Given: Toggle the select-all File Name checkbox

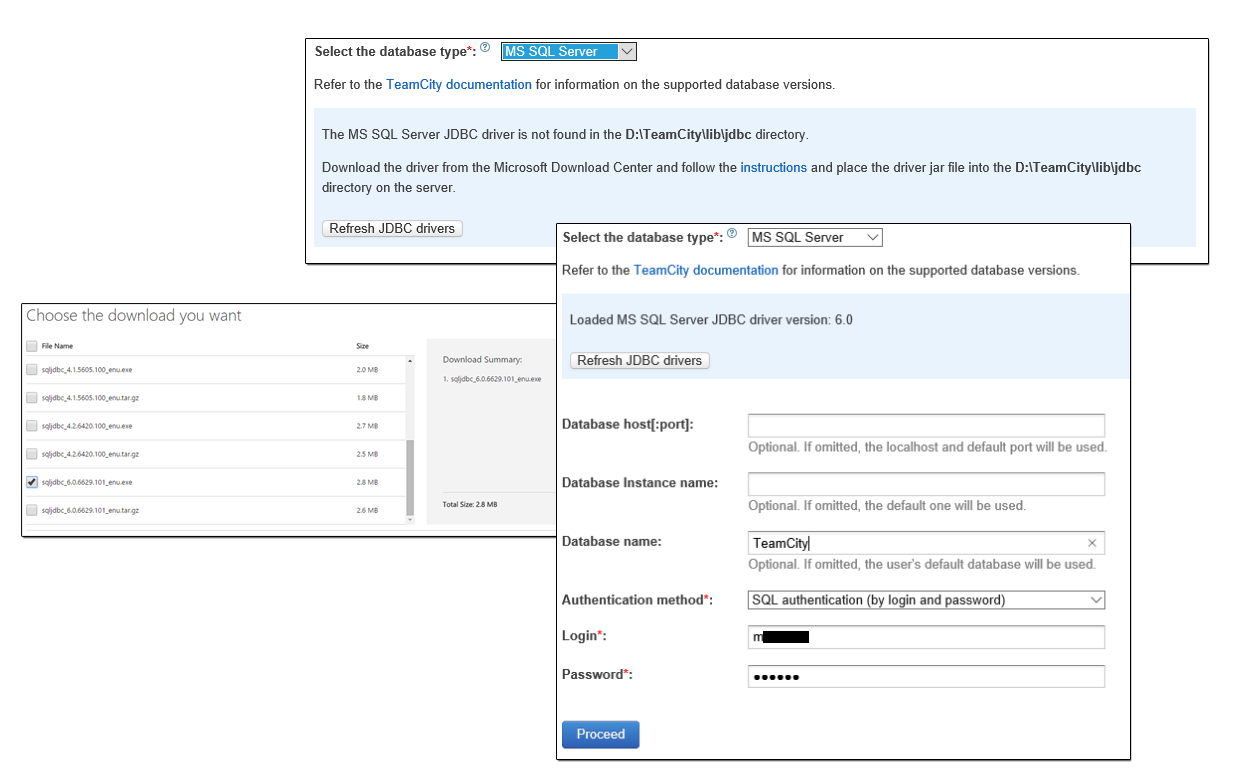Looking at the screenshot, I should (32, 346).
